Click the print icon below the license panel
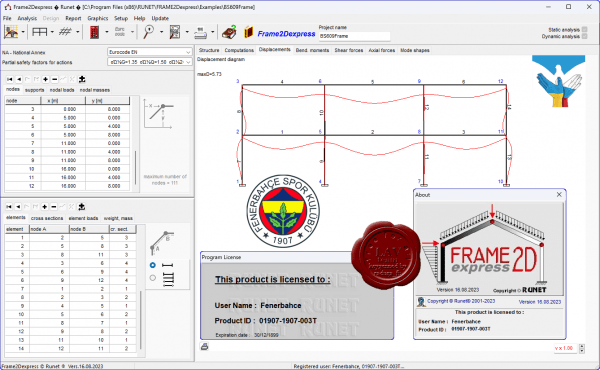Screen dimensions: 600x370 click(205, 347)
